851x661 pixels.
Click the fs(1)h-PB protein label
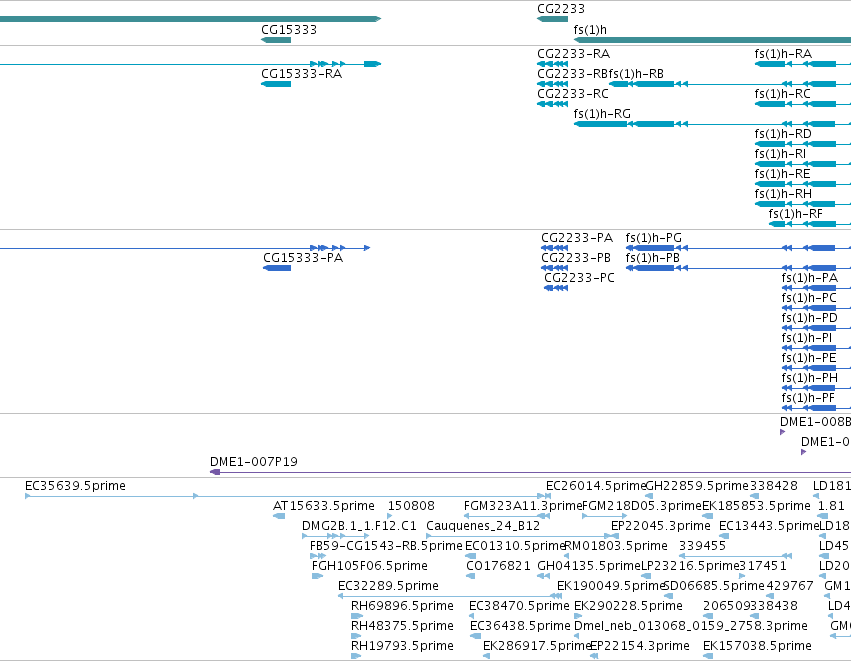(x=652, y=258)
